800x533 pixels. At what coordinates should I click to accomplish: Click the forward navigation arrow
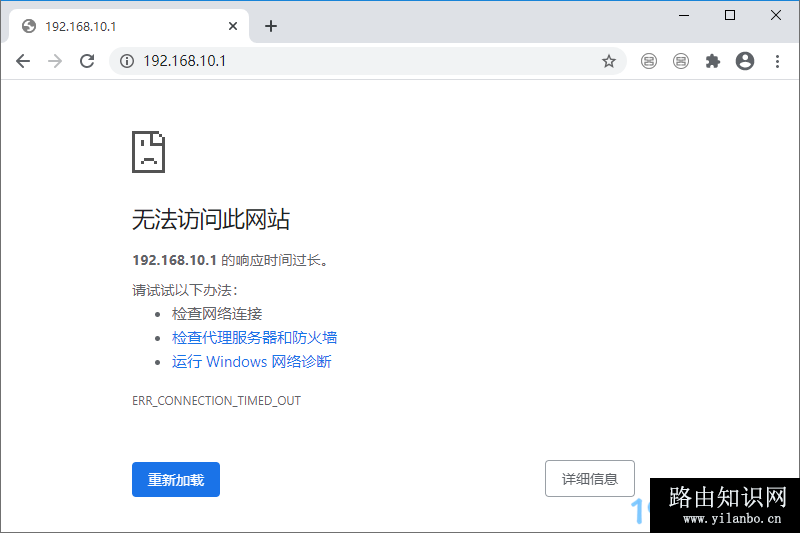[x=55, y=61]
